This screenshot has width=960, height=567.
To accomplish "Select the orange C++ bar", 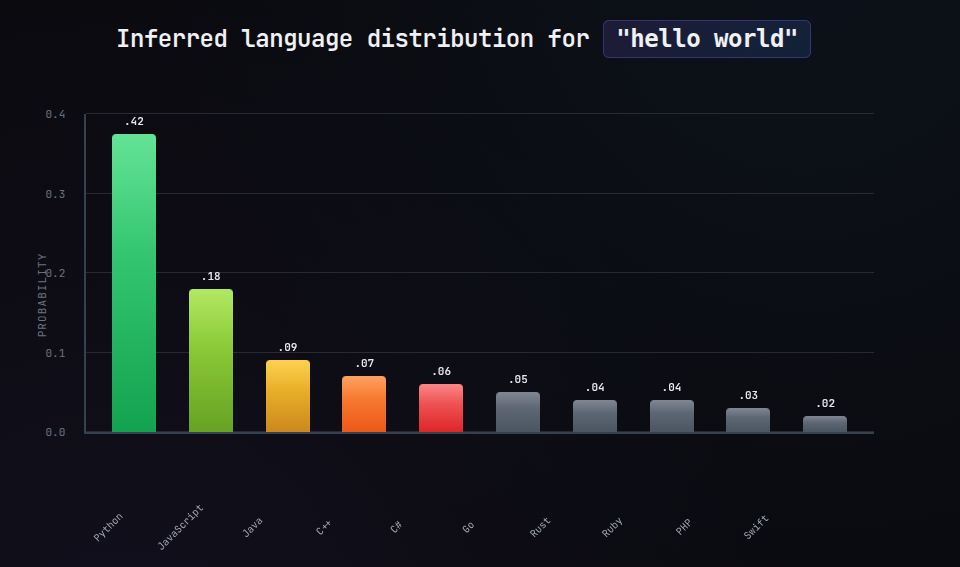I will click(364, 404).
